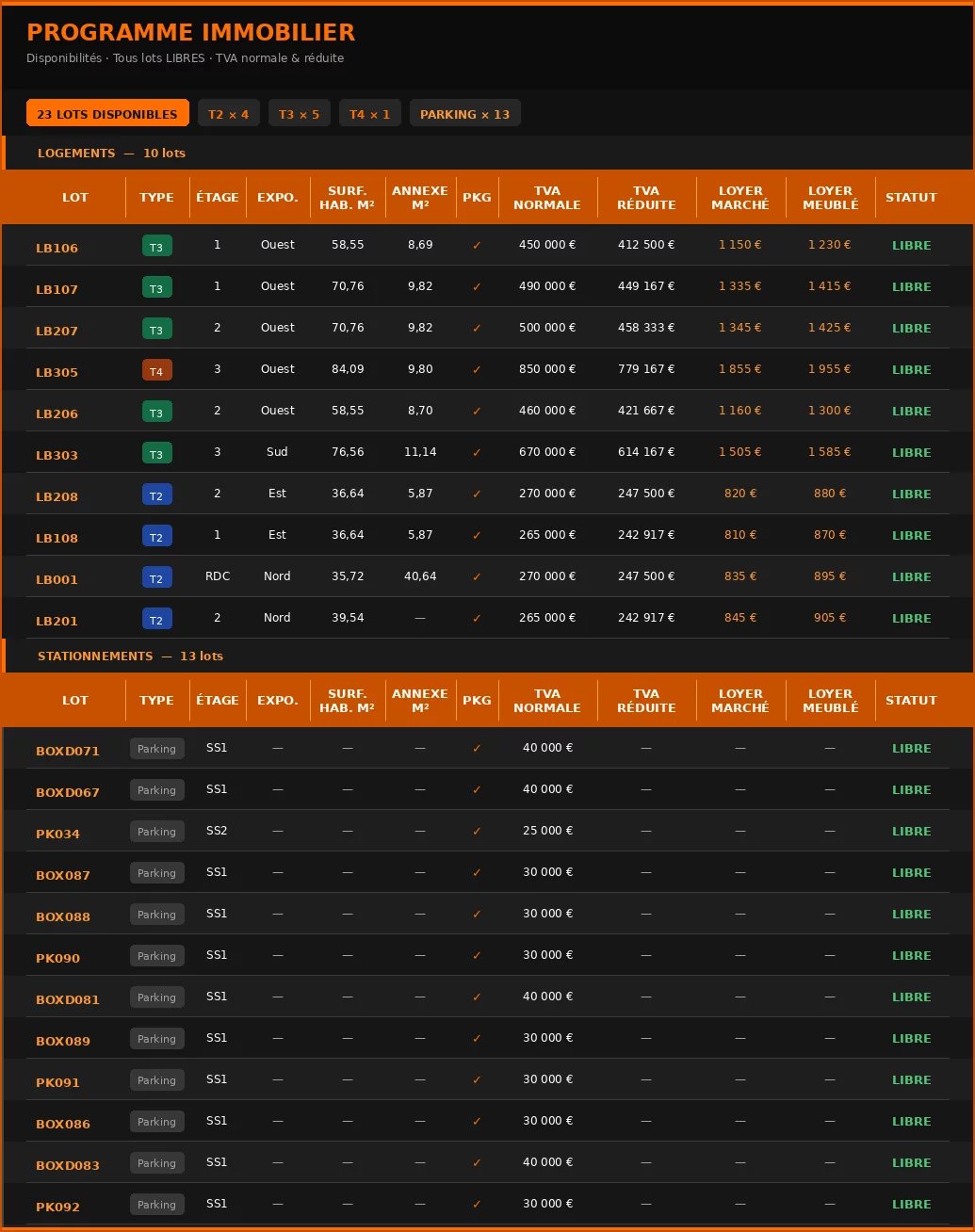Image resolution: width=975 pixels, height=1232 pixels.
Task: Click the T4 × 1 filter chip
Action: [x=369, y=114]
